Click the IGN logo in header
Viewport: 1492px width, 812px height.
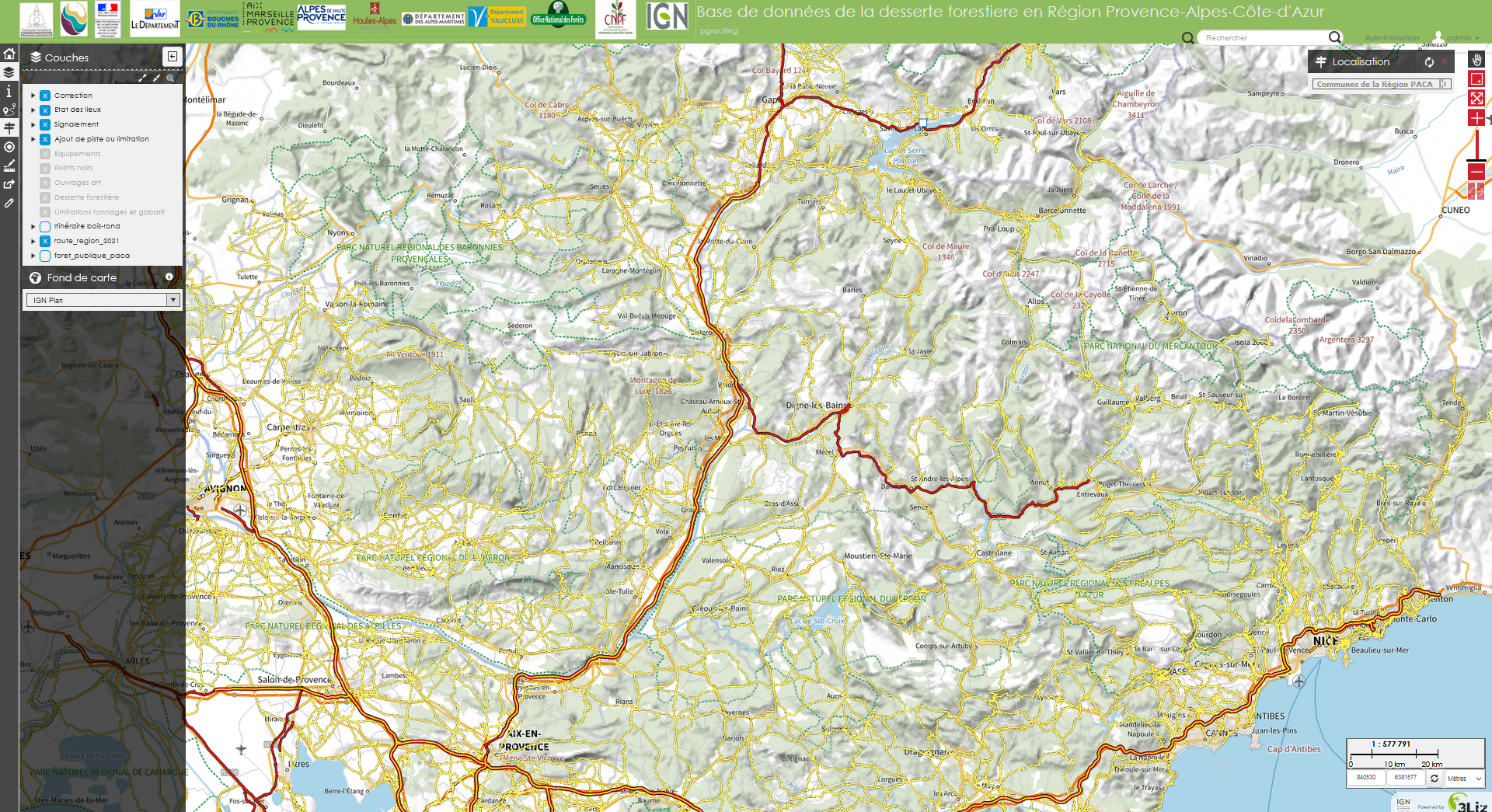coord(668,16)
